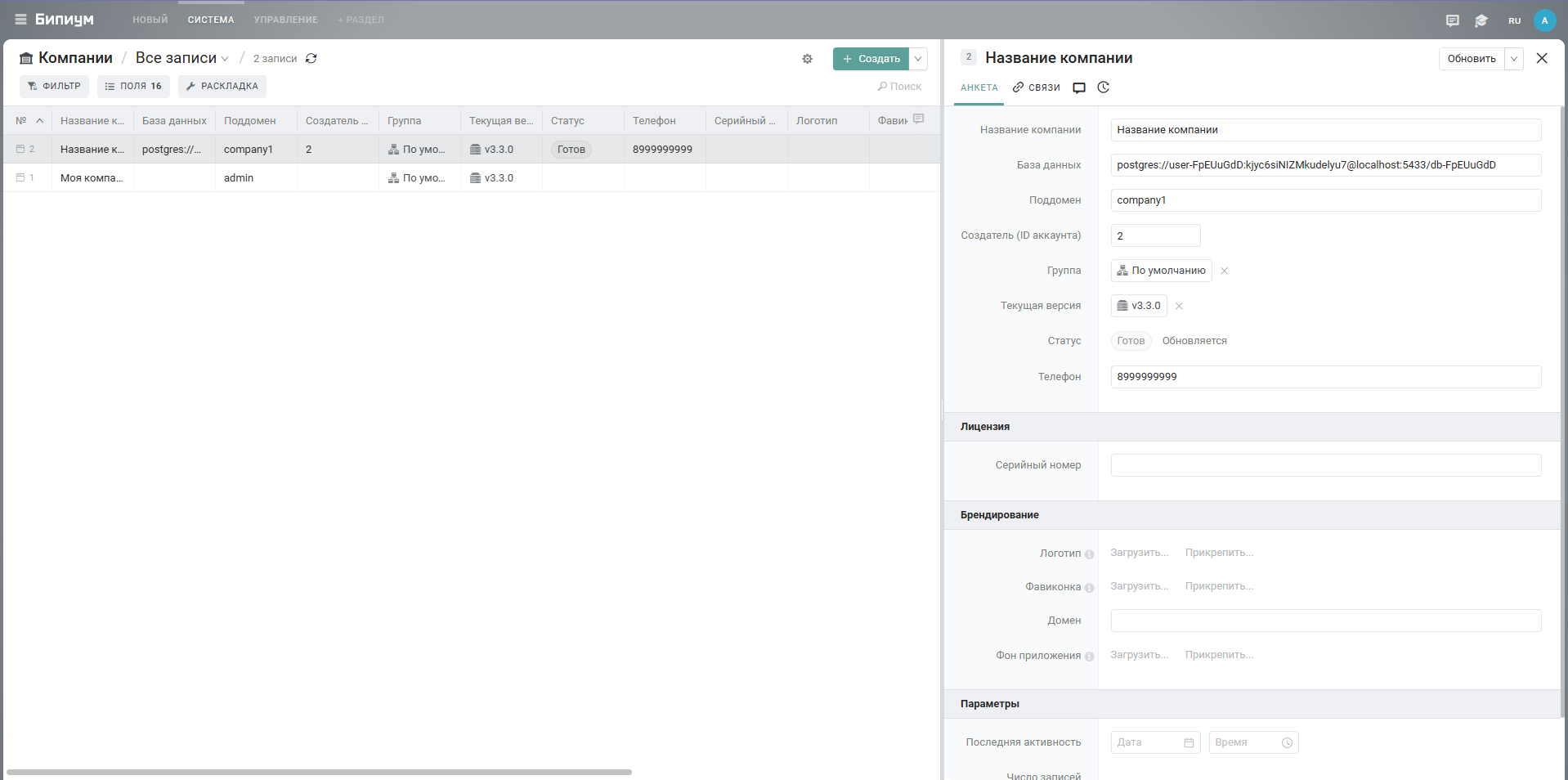Open the СИСТЕМА section tab
The width and height of the screenshot is (1568, 780).
(211, 20)
